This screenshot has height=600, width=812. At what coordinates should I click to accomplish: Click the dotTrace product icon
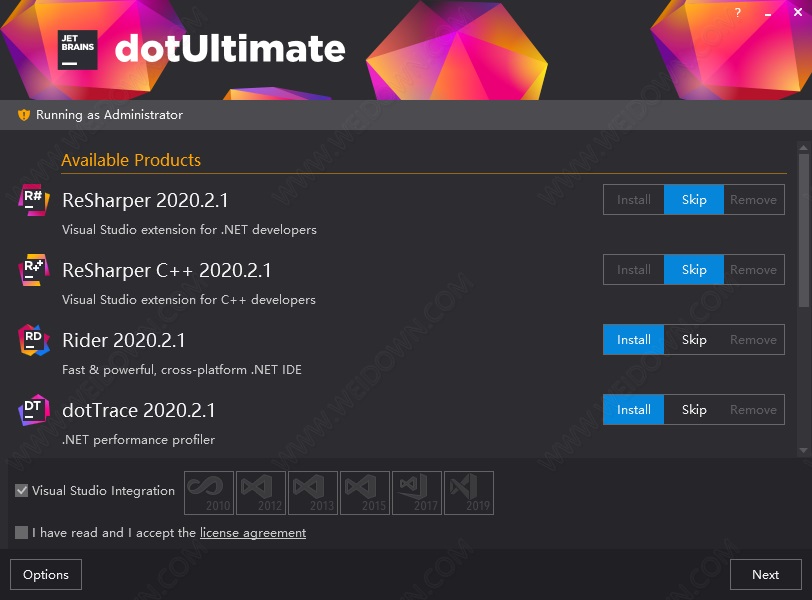pyautogui.click(x=34, y=410)
